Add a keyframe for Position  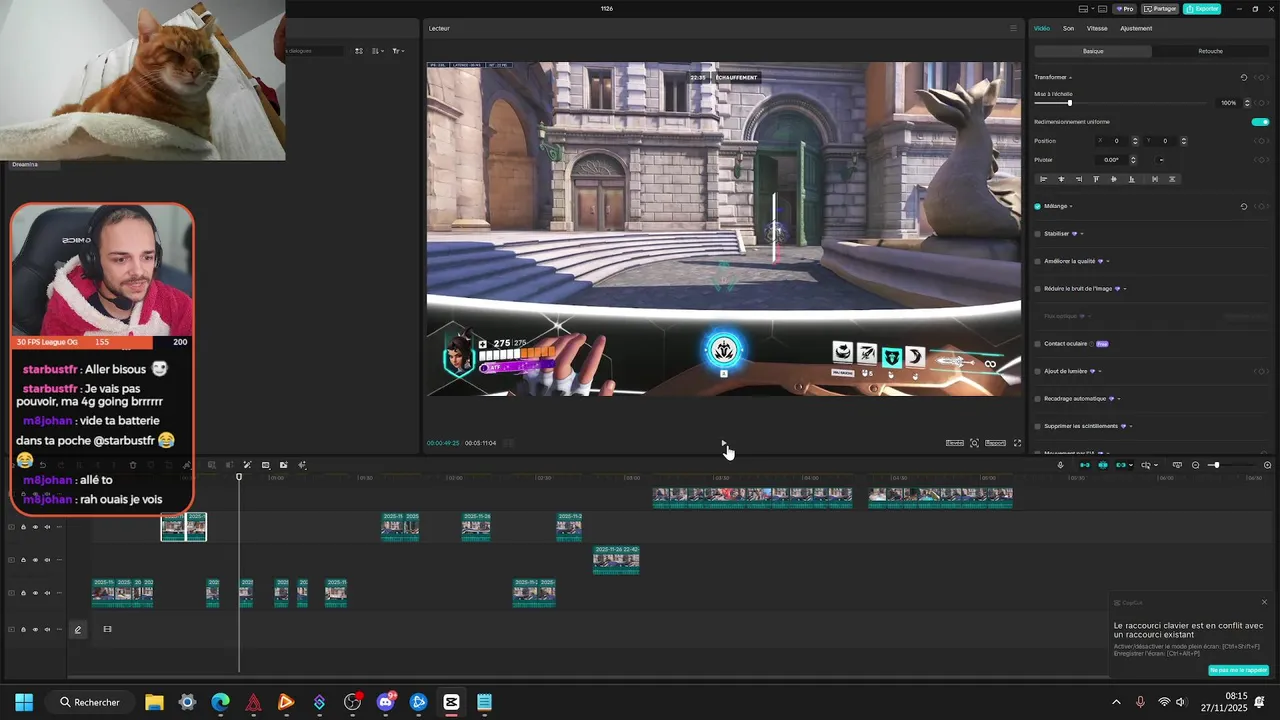pos(1261,141)
